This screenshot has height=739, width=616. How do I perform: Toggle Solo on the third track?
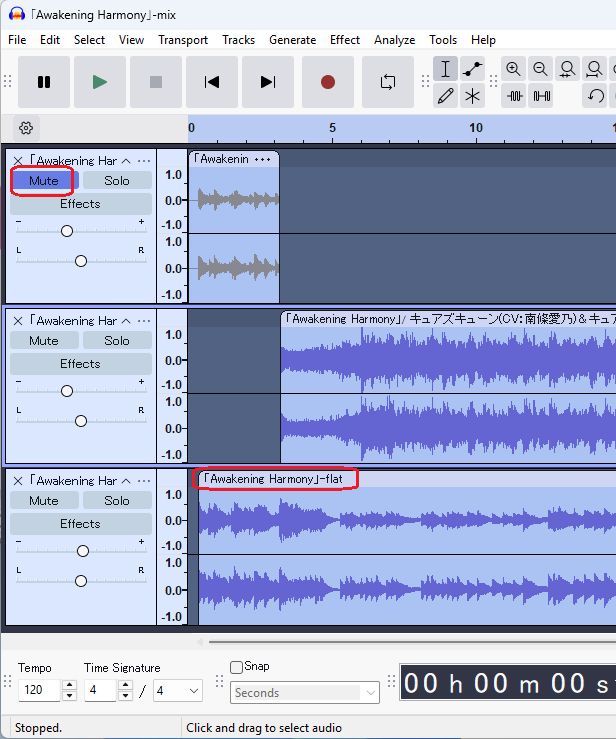[117, 500]
